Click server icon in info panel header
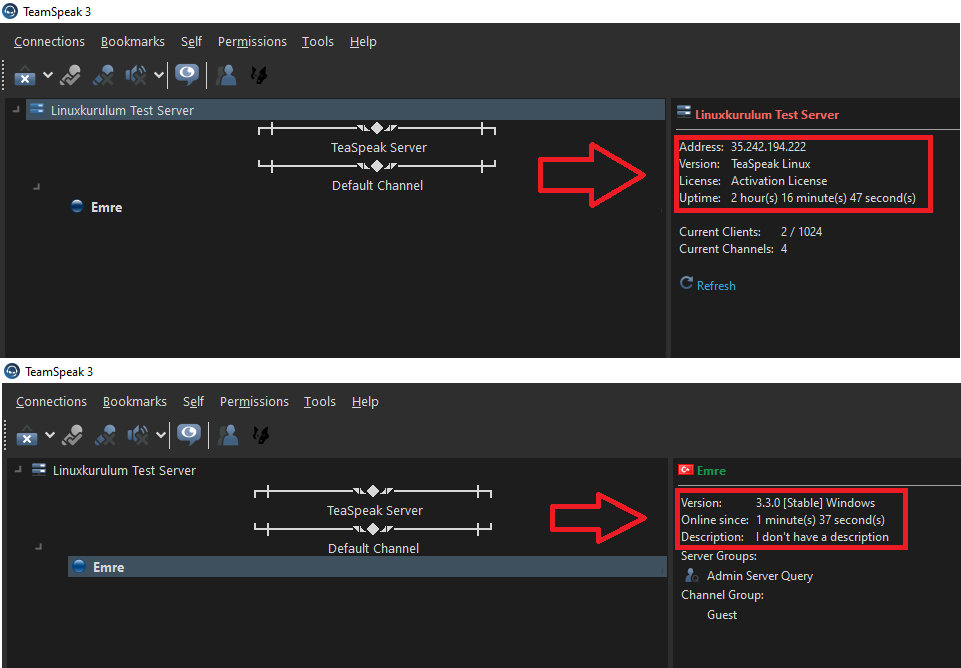This screenshot has height=668, width=961. pyautogui.click(x=684, y=112)
